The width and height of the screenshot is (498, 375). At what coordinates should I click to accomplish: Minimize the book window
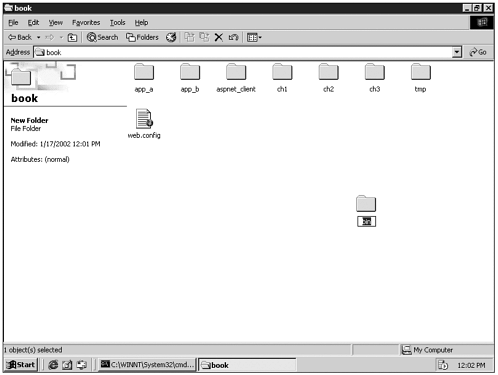pos(467,8)
